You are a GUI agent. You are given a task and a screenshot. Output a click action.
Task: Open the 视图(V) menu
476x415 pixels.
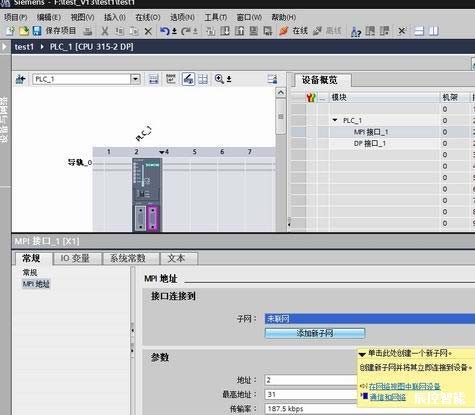click(x=82, y=17)
